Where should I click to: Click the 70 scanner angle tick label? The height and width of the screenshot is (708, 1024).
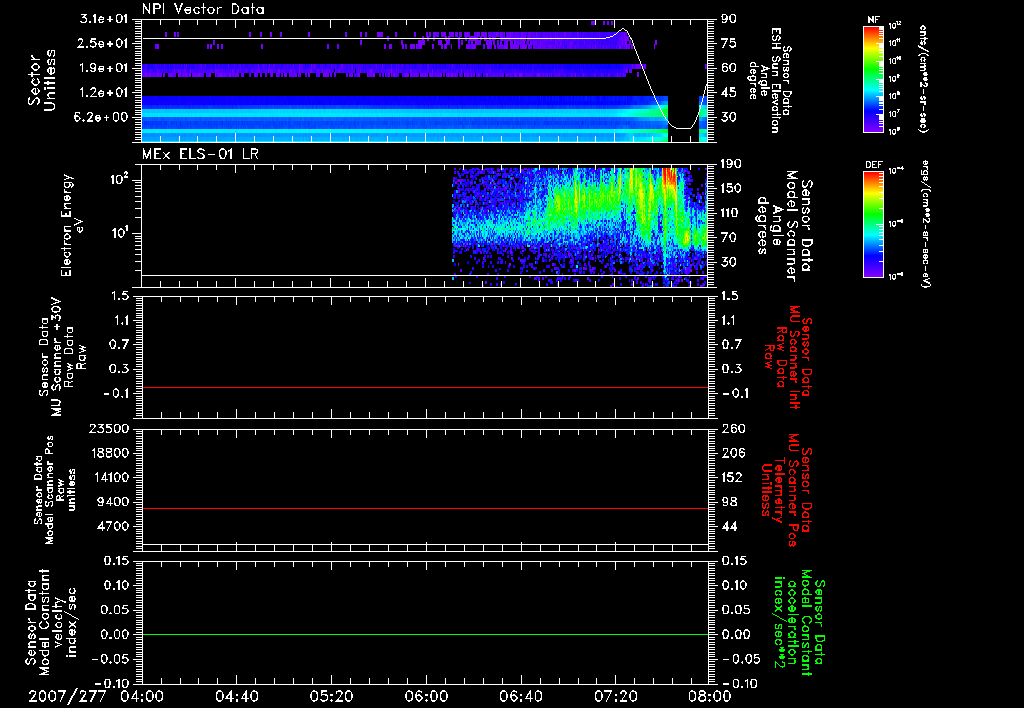(728, 238)
